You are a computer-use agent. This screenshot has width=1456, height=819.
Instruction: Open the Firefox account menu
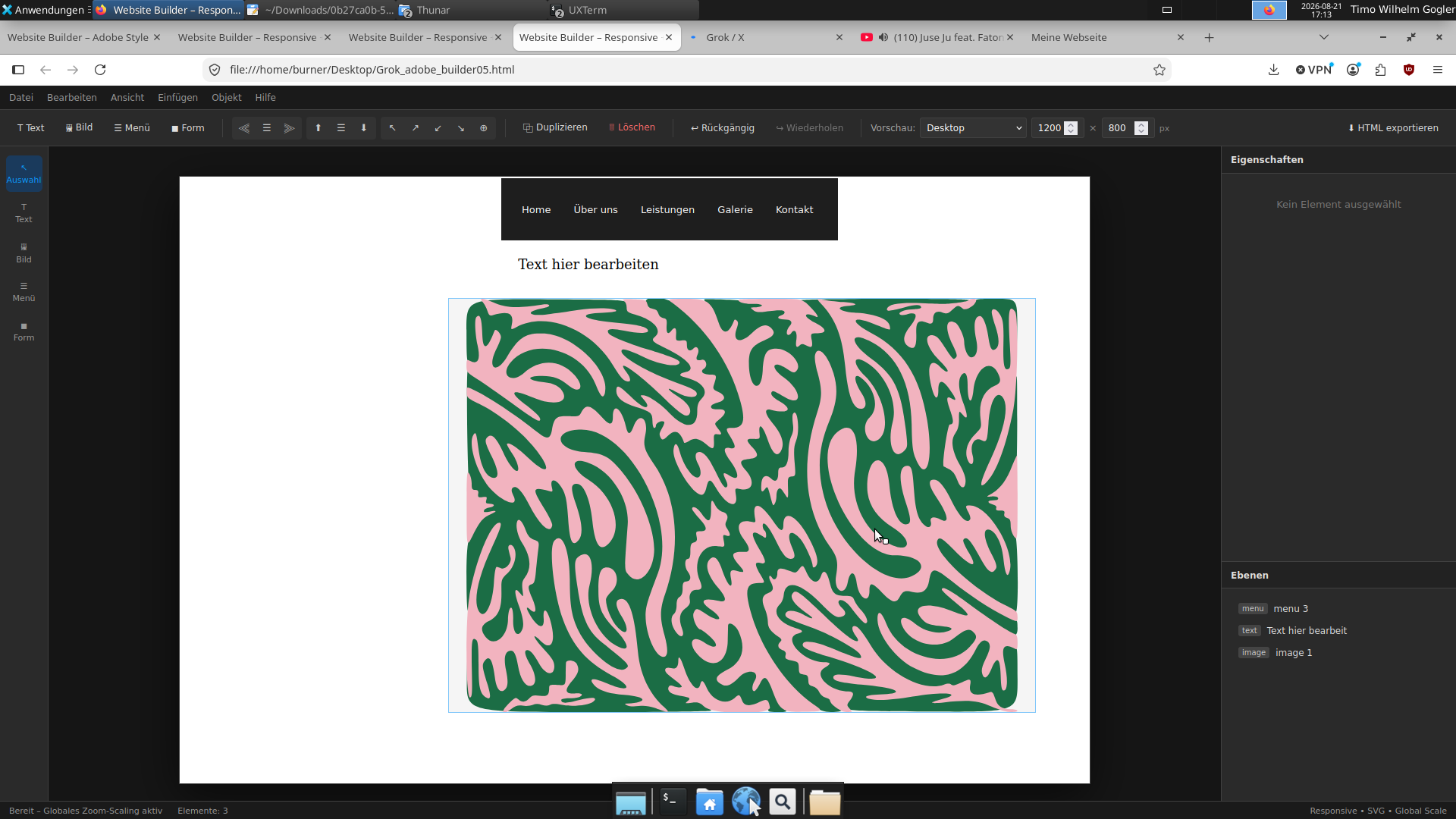1353,70
